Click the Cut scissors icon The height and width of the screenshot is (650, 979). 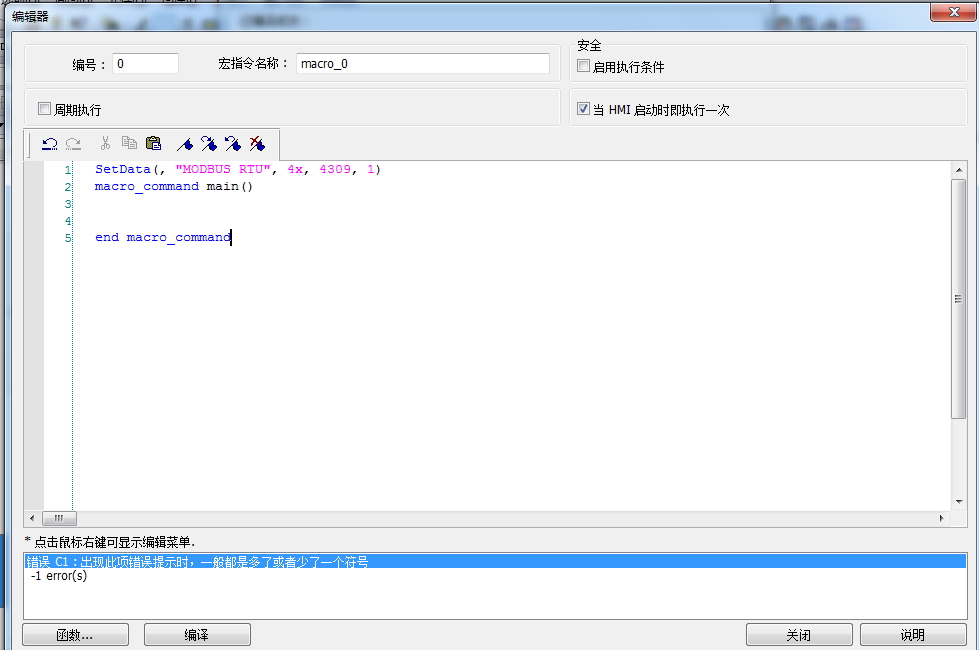coord(105,144)
